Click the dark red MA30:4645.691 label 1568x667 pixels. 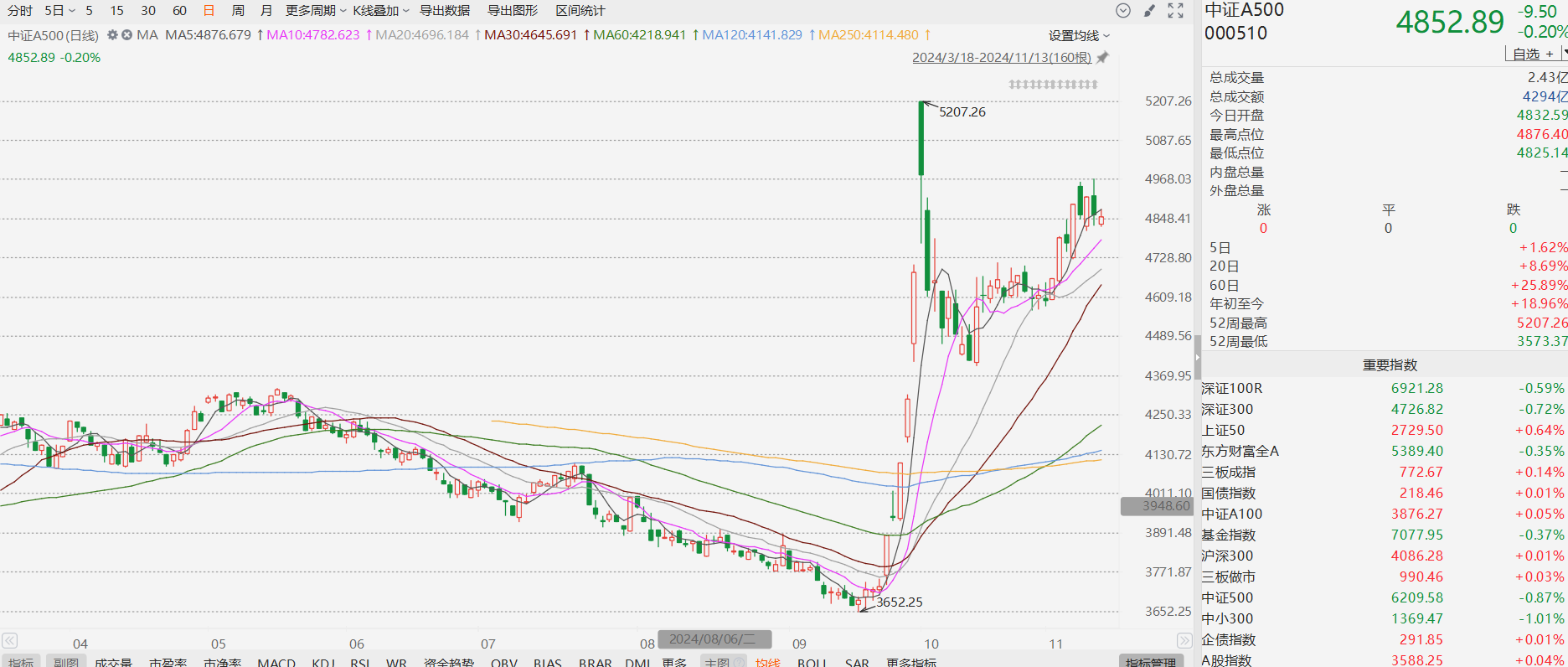tap(531, 35)
